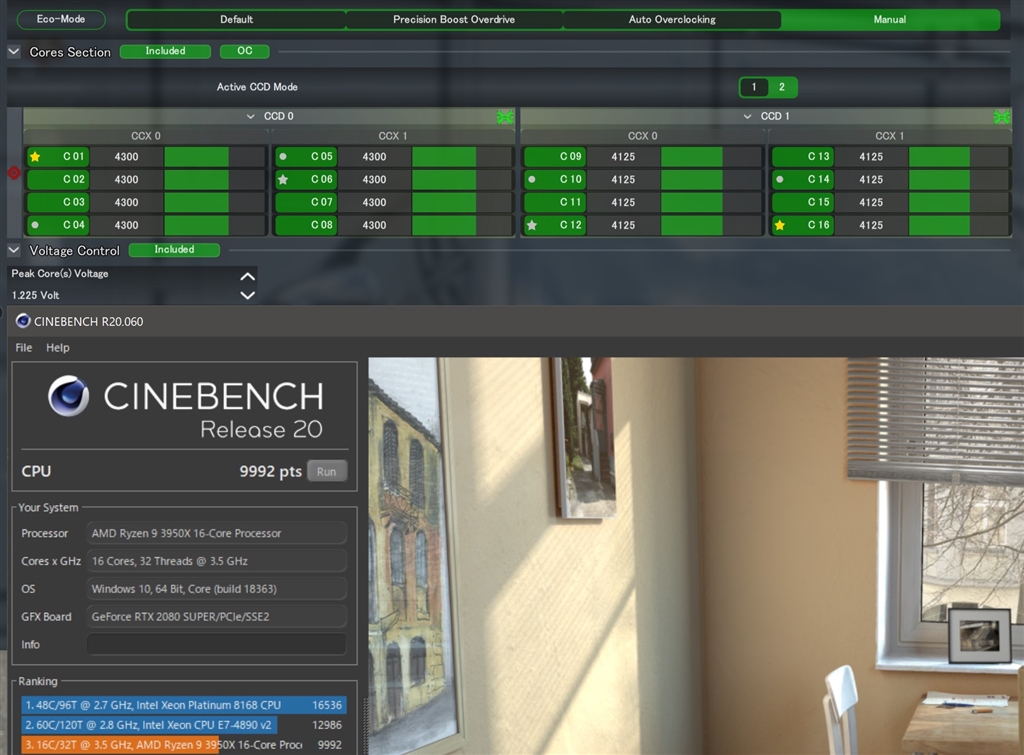Open the Cinebench File menu
Viewport: 1024px width, 755px height.
tap(24, 347)
